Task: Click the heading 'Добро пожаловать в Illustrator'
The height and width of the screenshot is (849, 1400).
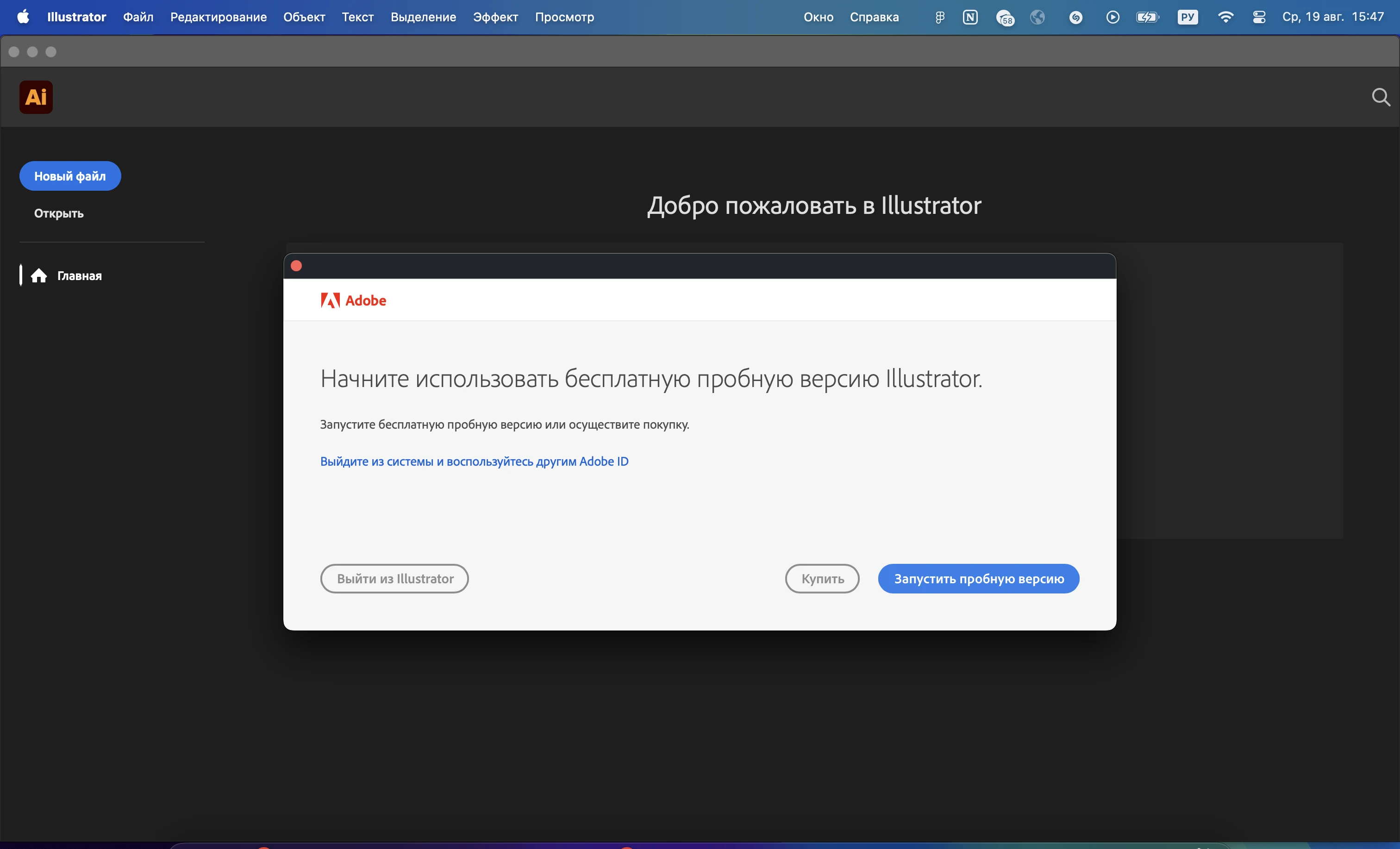Action: (814, 205)
